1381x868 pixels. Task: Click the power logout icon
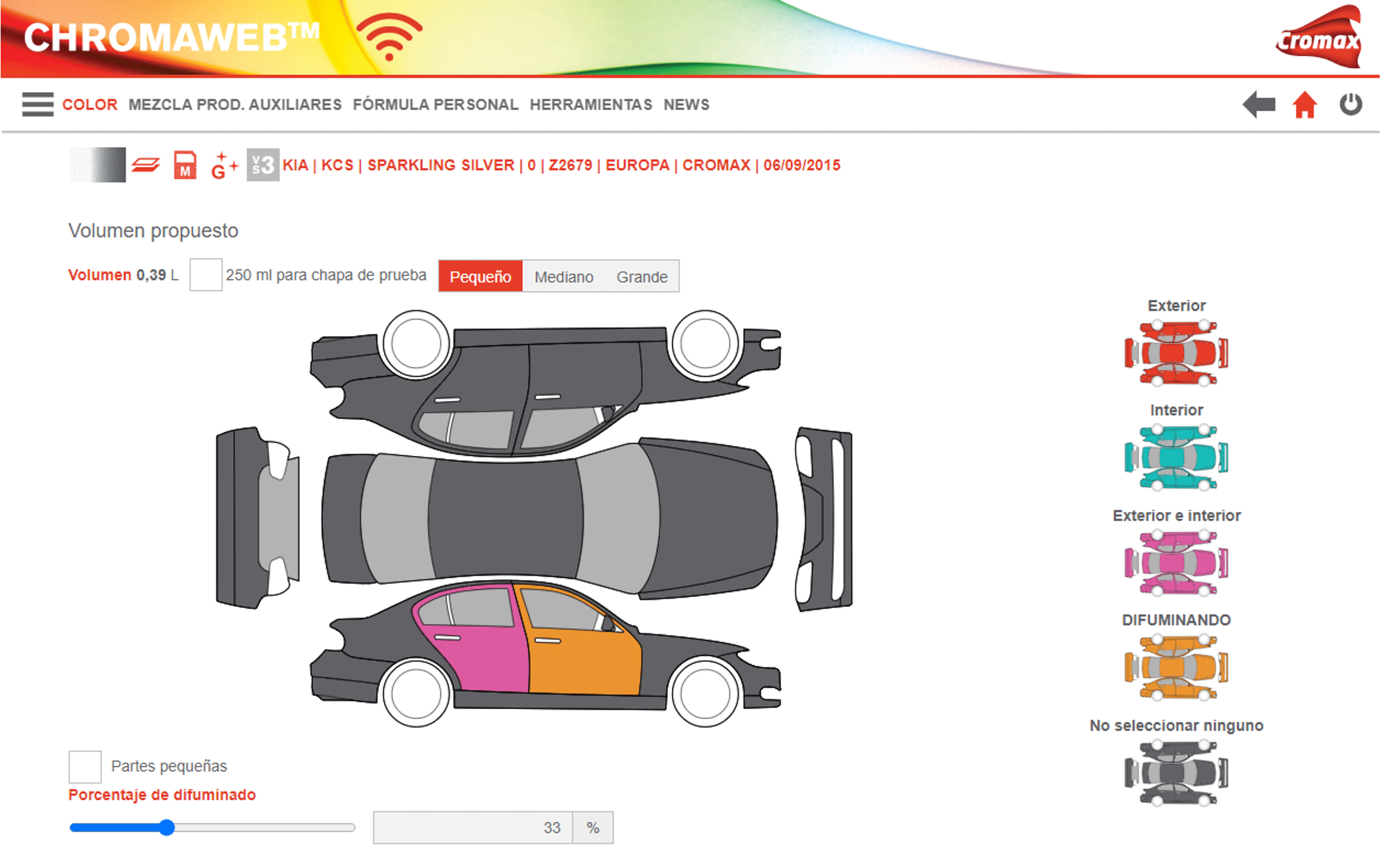click(1350, 104)
